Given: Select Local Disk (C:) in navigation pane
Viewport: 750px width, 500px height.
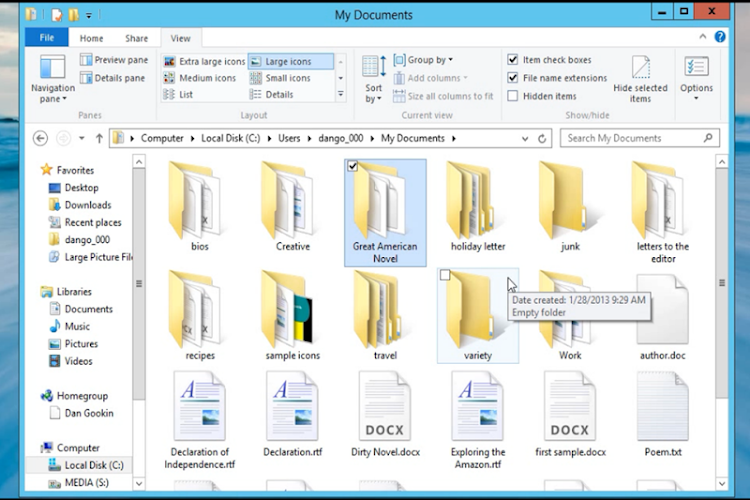Looking at the screenshot, I should pyautogui.click(x=79, y=465).
